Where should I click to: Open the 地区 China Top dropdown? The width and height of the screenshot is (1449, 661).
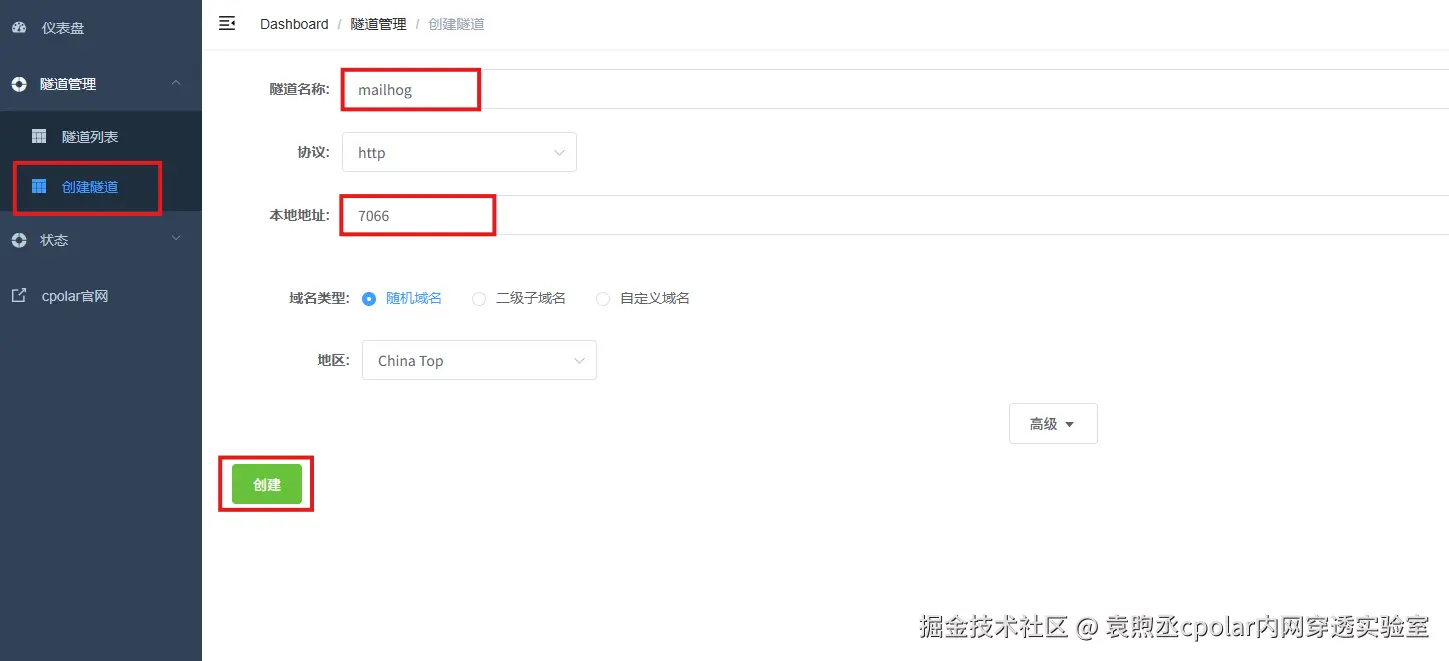[479, 360]
